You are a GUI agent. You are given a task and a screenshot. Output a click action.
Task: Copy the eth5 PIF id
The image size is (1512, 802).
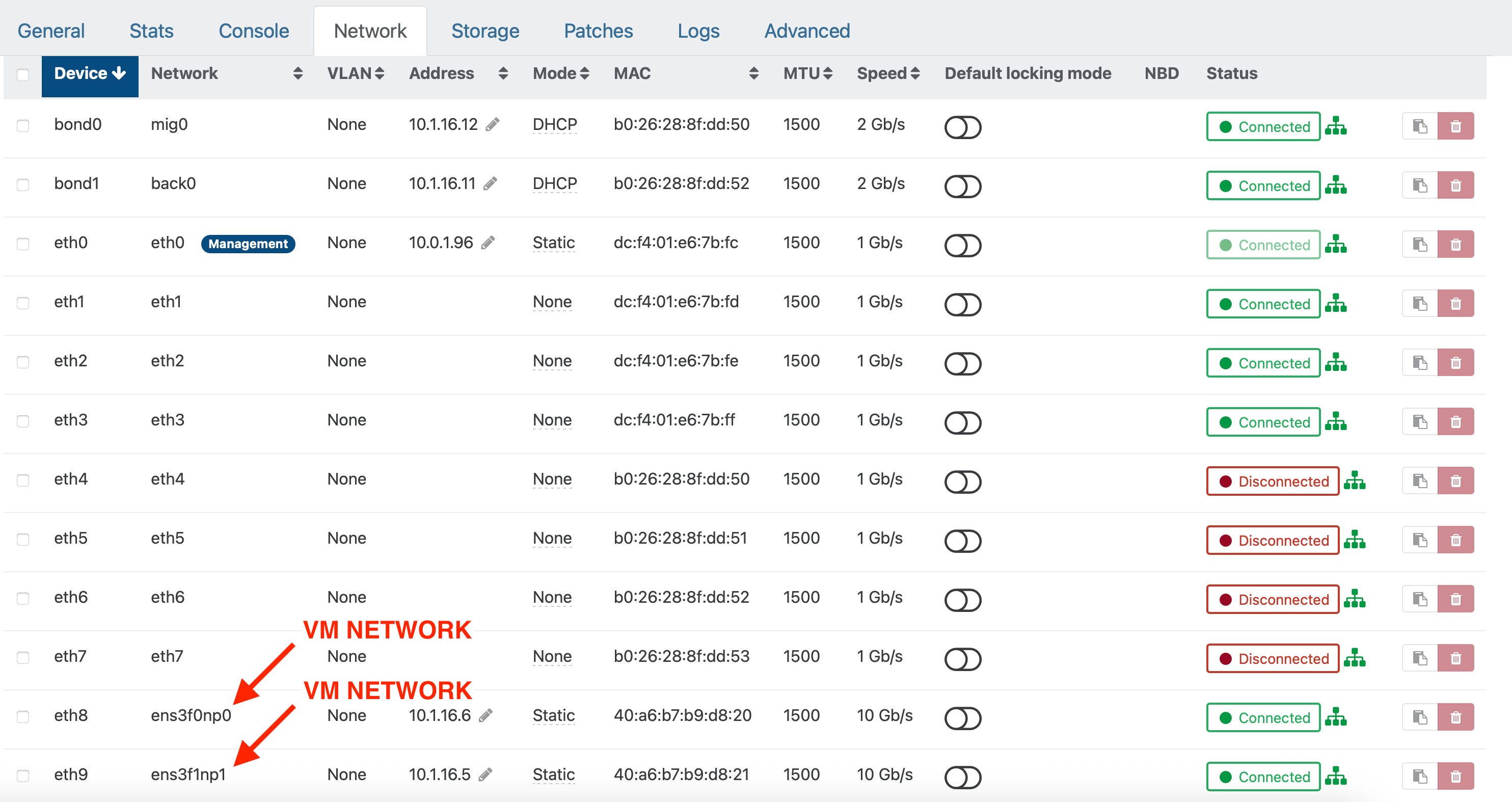click(x=1420, y=540)
